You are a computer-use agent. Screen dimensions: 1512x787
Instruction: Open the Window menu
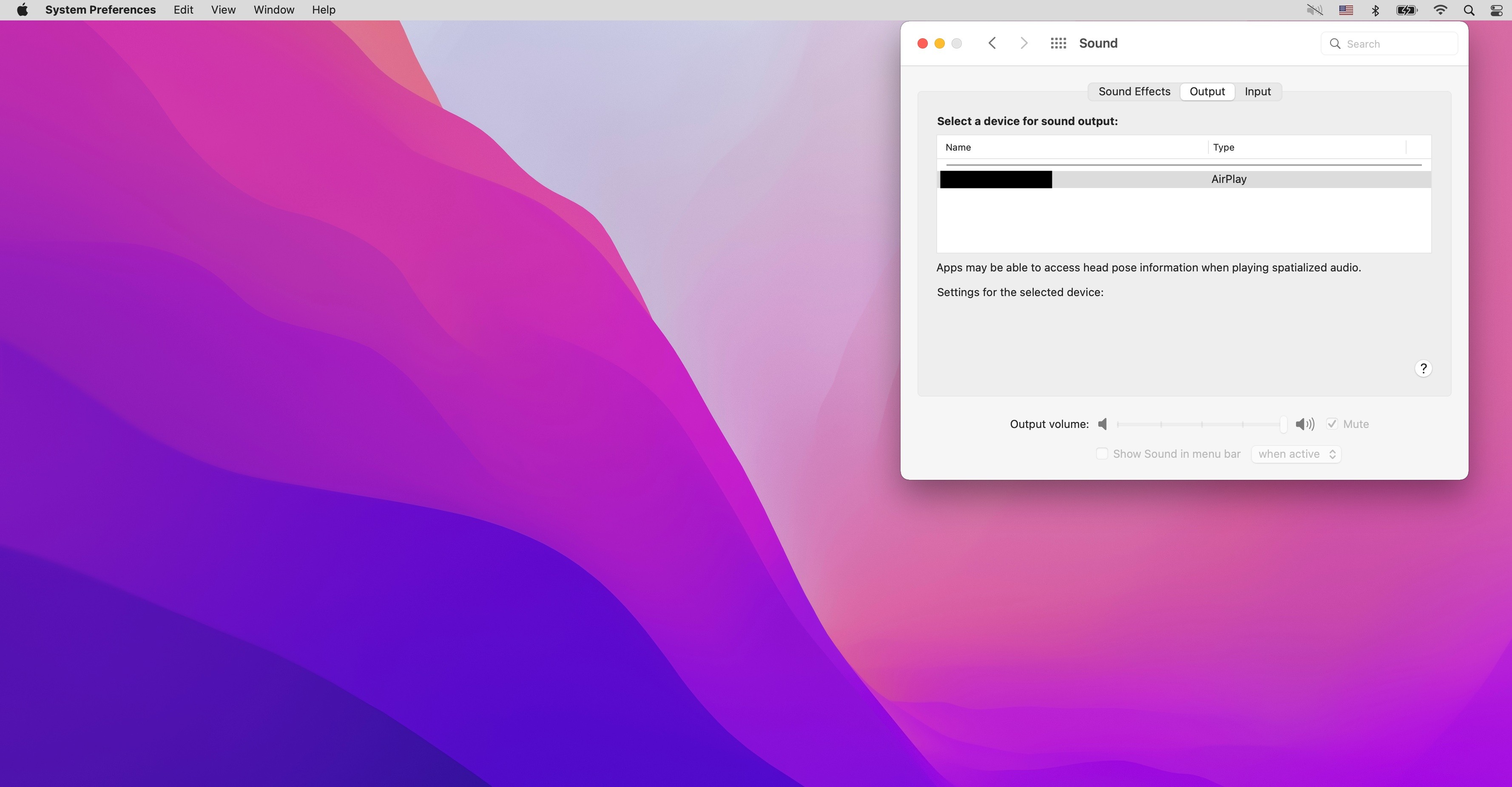pyautogui.click(x=273, y=10)
